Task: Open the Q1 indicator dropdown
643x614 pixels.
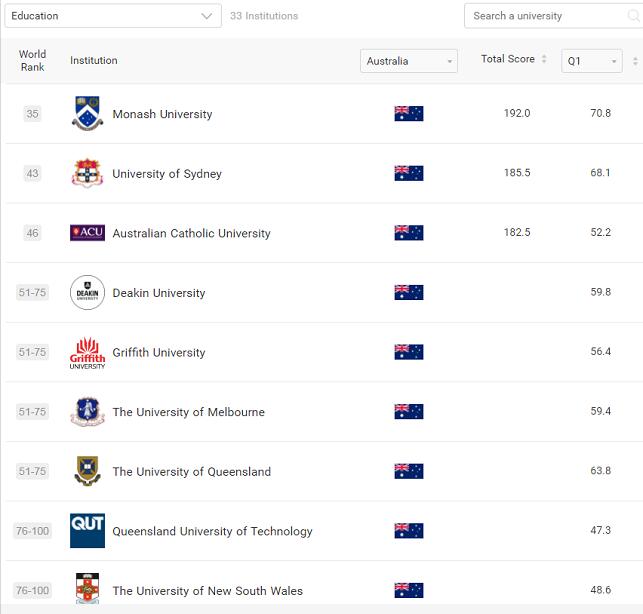Action: click(591, 61)
